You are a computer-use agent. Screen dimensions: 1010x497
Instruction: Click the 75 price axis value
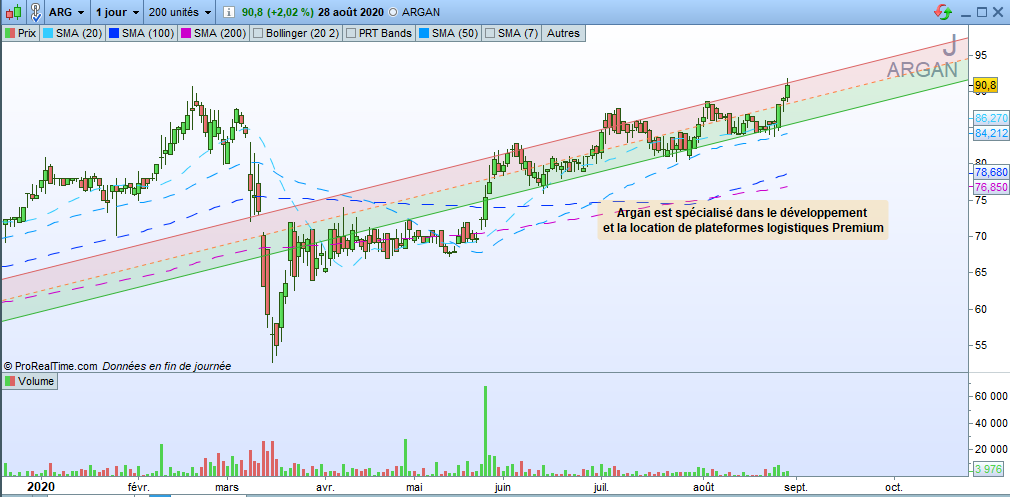click(981, 200)
